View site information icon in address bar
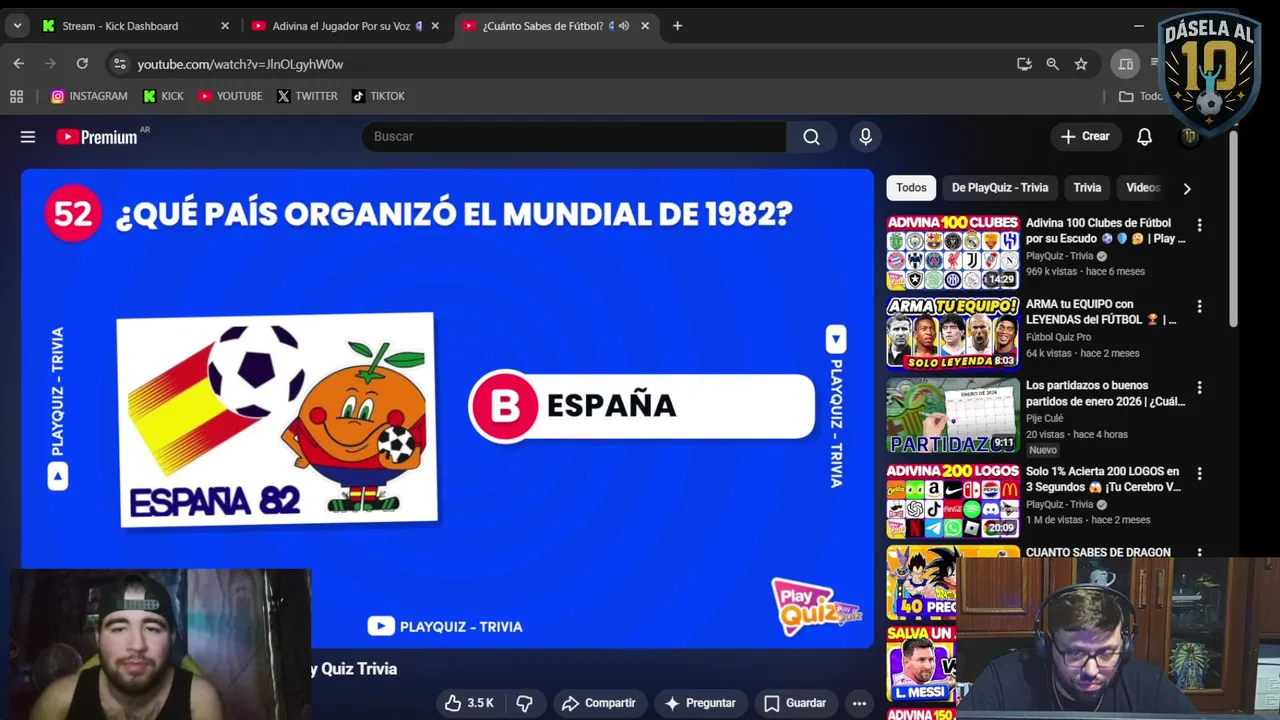The image size is (1280, 720). [x=119, y=64]
